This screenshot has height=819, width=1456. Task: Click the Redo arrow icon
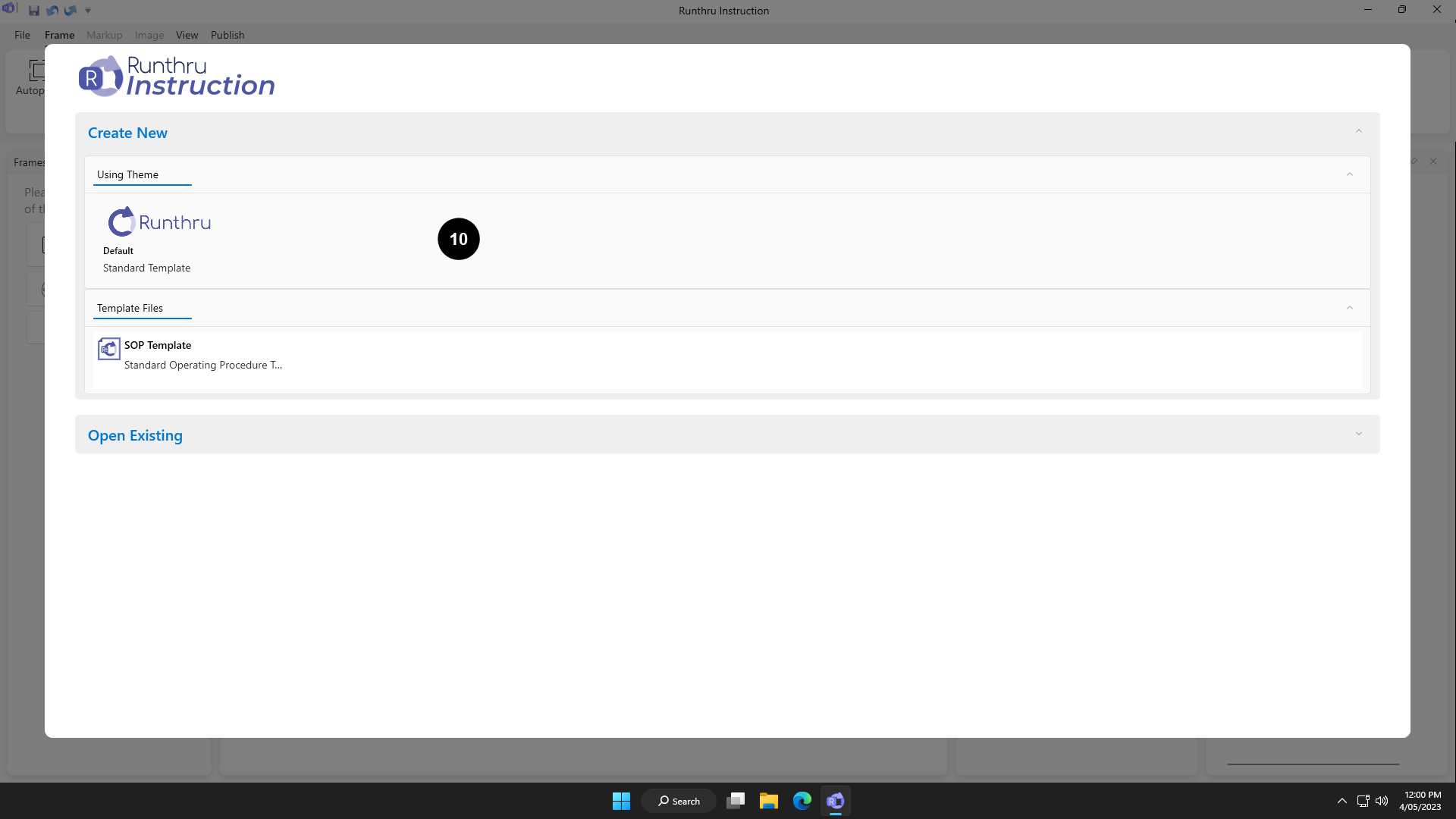(71, 11)
